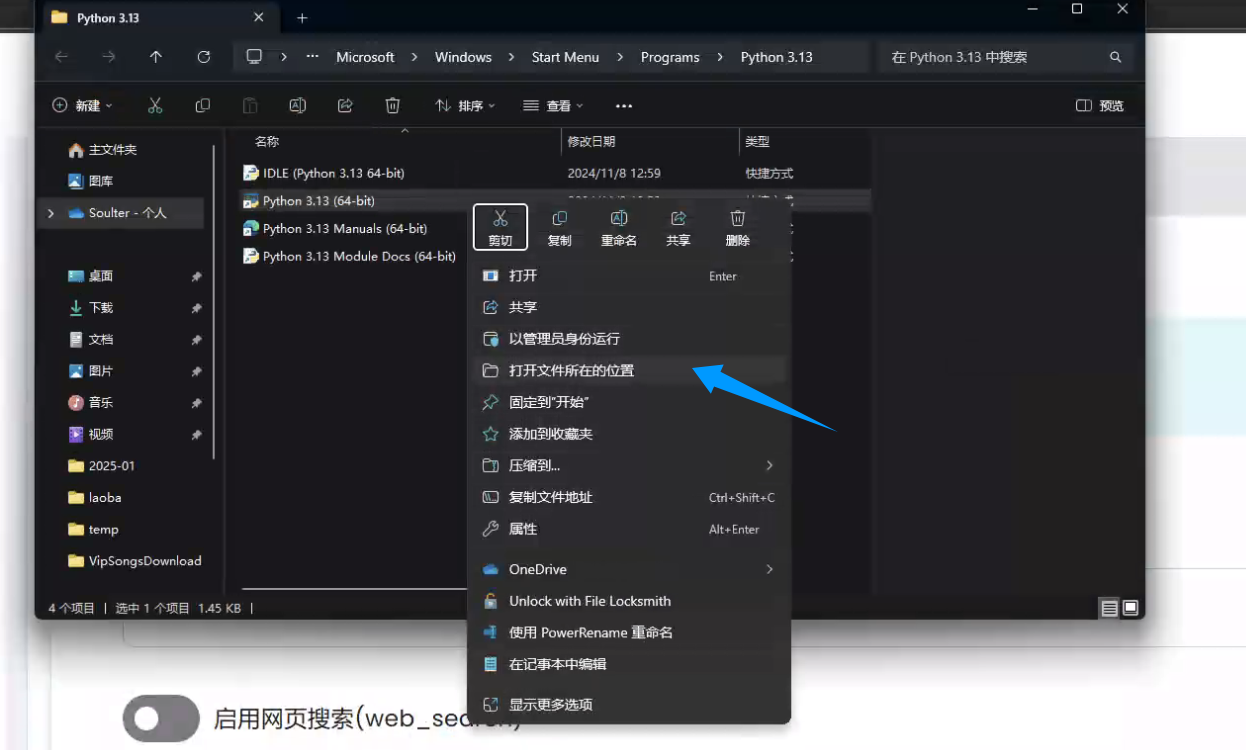Click 显示更多选项 (Show more options)
Screen dimensions: 1246x750
click(x=629, y=704)
